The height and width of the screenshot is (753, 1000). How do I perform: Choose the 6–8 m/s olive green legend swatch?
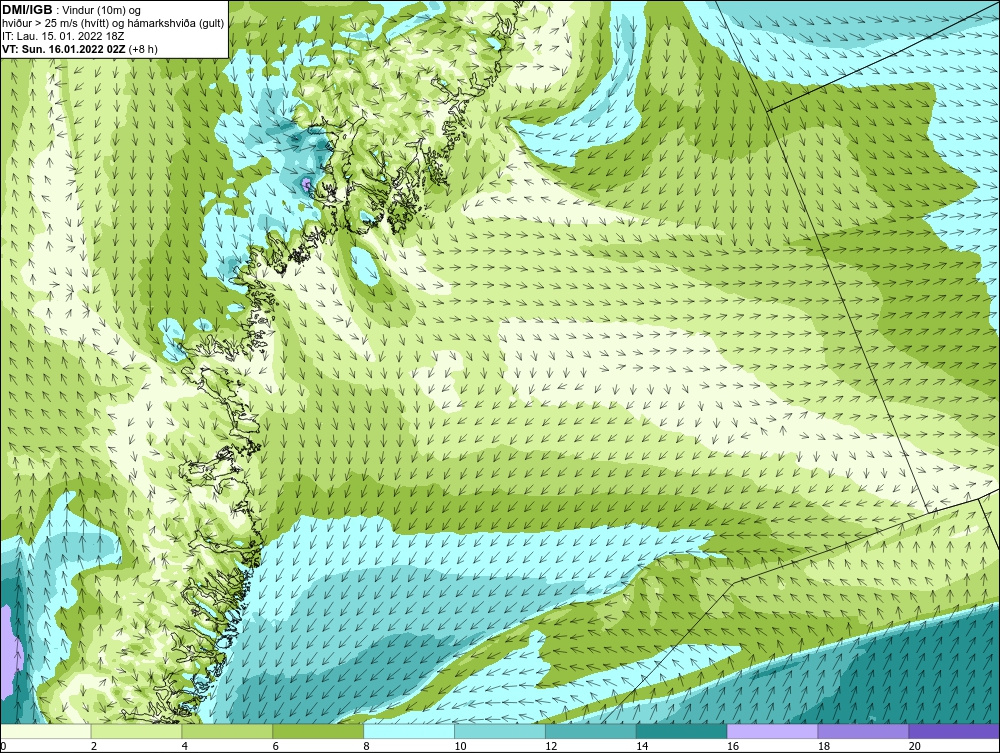pos(318,731)
